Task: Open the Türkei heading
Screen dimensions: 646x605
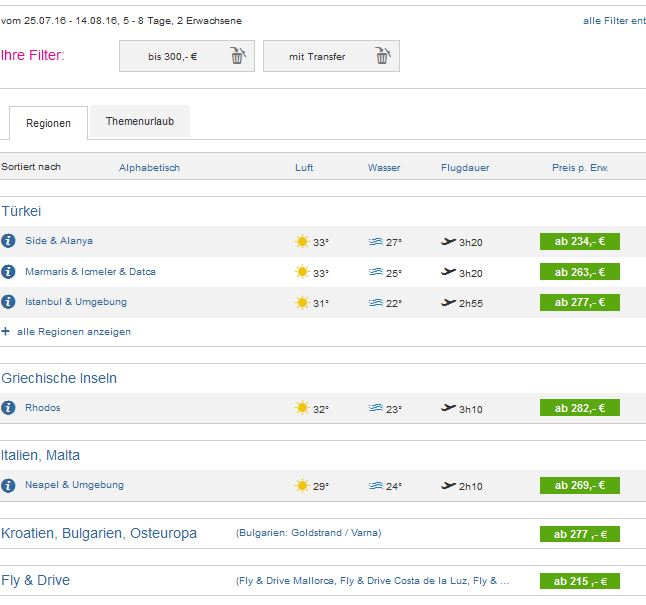Action: pos(21,211)
